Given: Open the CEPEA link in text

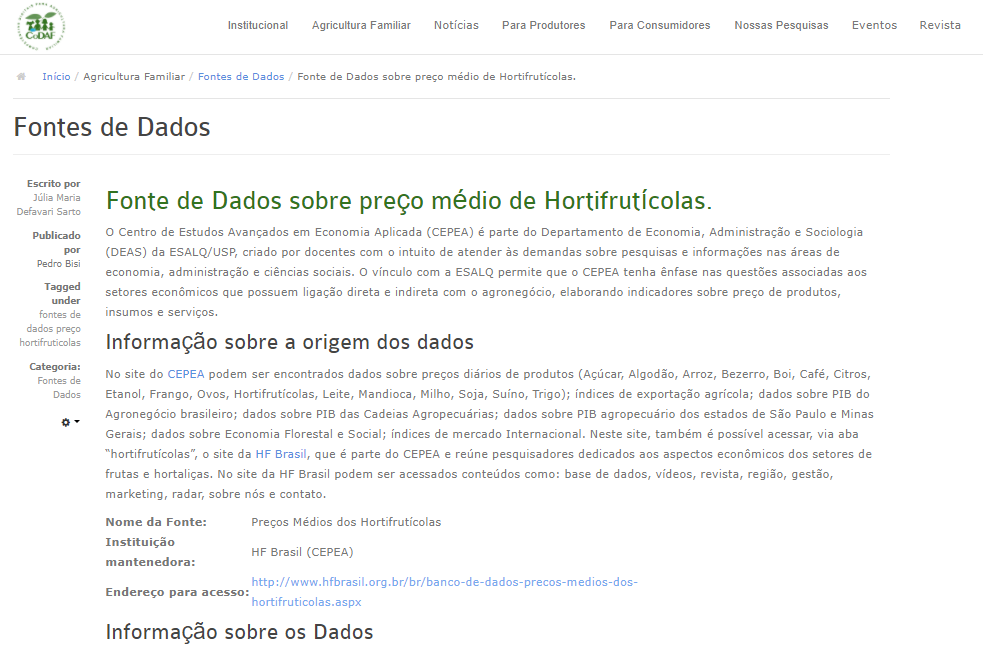Looking at the screenshot, I should 185,374.
